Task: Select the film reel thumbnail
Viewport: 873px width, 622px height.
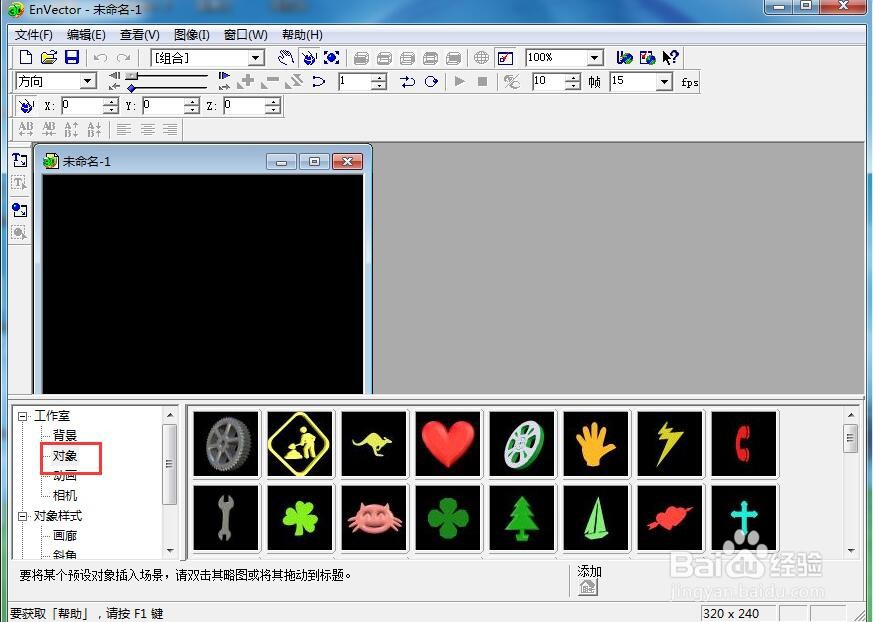Action: [x=522, y=444]
